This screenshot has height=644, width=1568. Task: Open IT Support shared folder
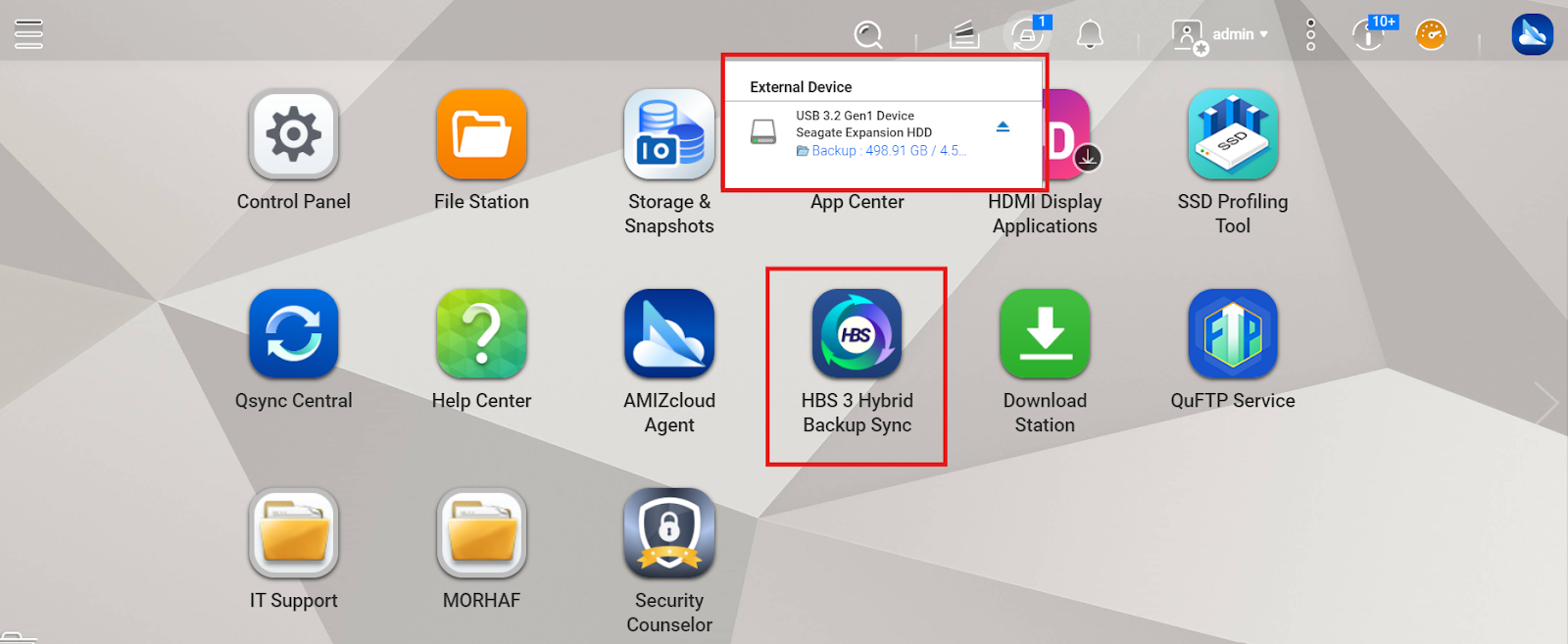pyautogui.click(x=293, y=533)
